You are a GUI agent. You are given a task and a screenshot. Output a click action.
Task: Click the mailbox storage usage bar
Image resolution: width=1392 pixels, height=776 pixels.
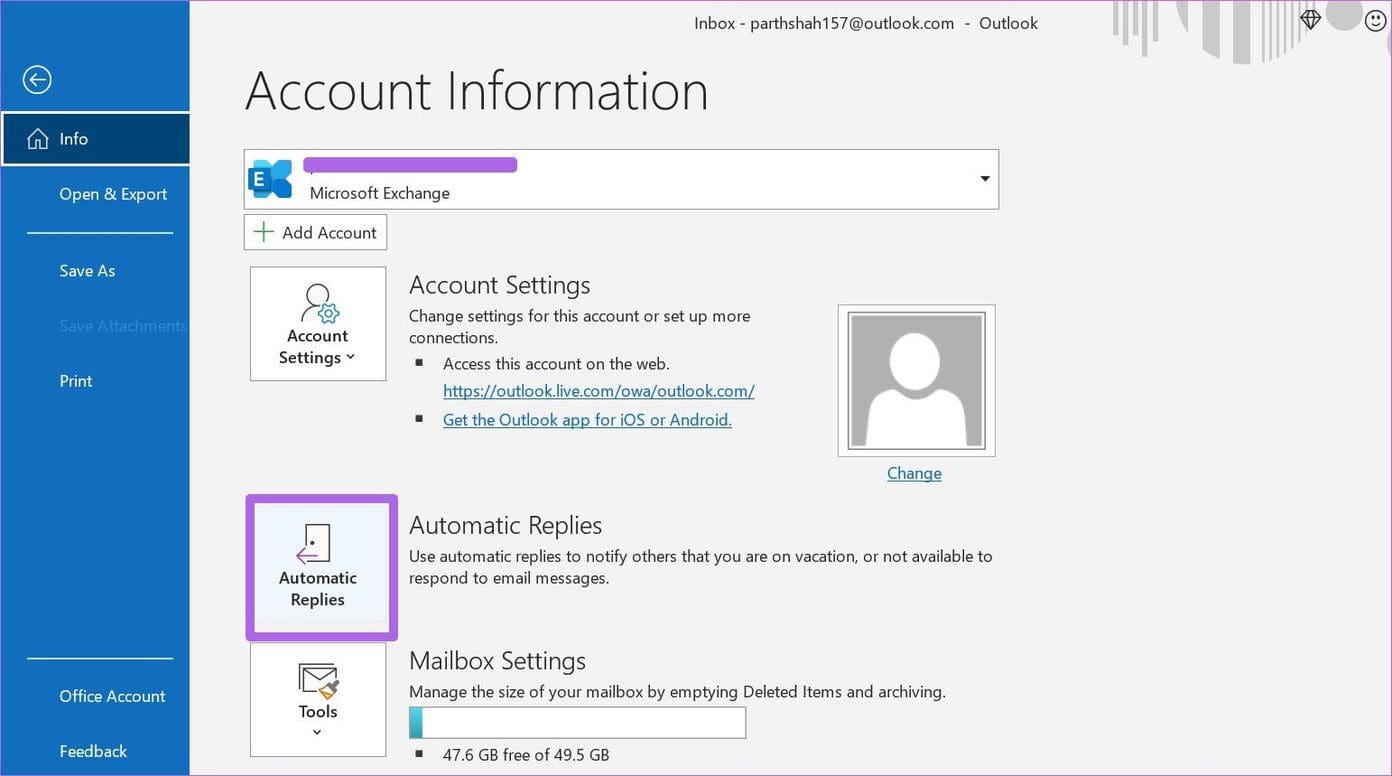click(x=577, y=723)
